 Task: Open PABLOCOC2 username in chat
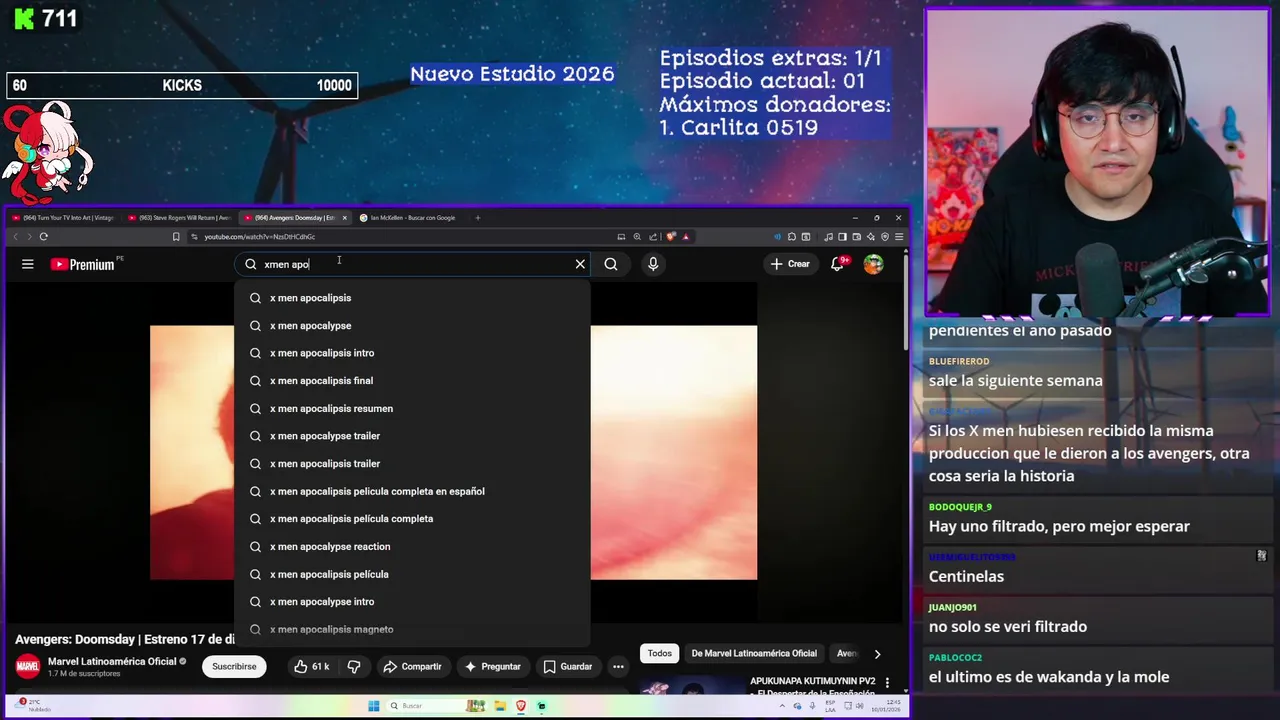click(x=955, y=657)
